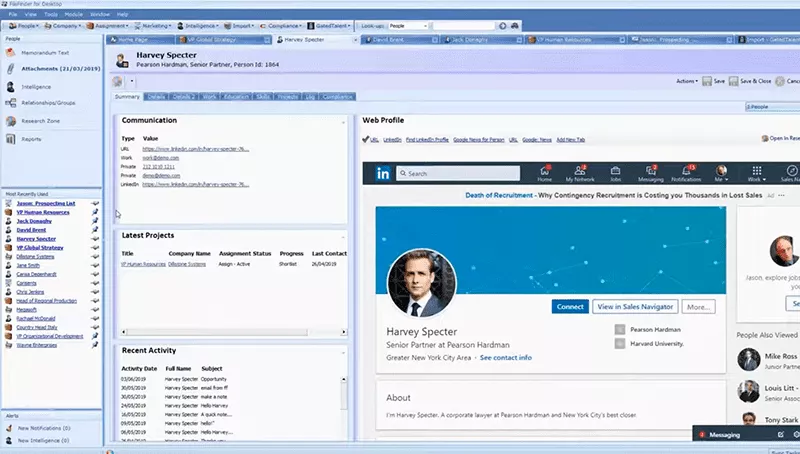Click the Reports icon in sidebar

click(10, 139)
